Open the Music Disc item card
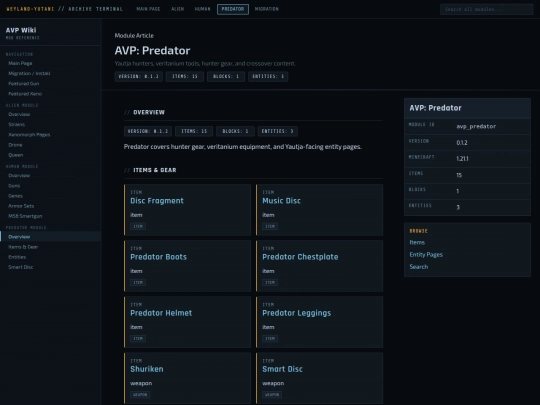 click(320, 210)
